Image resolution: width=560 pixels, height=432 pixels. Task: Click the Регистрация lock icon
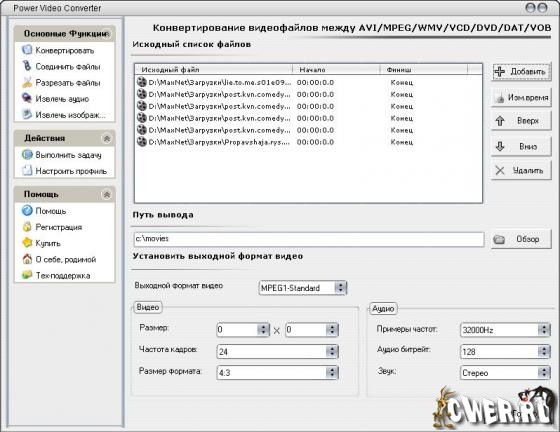click(x=27, y=227)
